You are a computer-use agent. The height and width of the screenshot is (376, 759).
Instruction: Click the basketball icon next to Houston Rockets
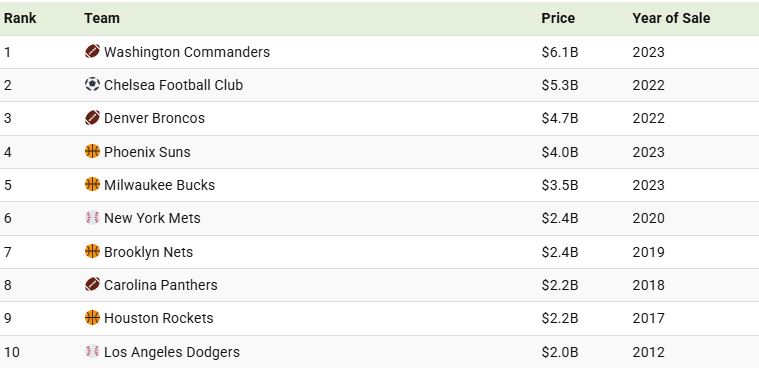click(92, 317)
